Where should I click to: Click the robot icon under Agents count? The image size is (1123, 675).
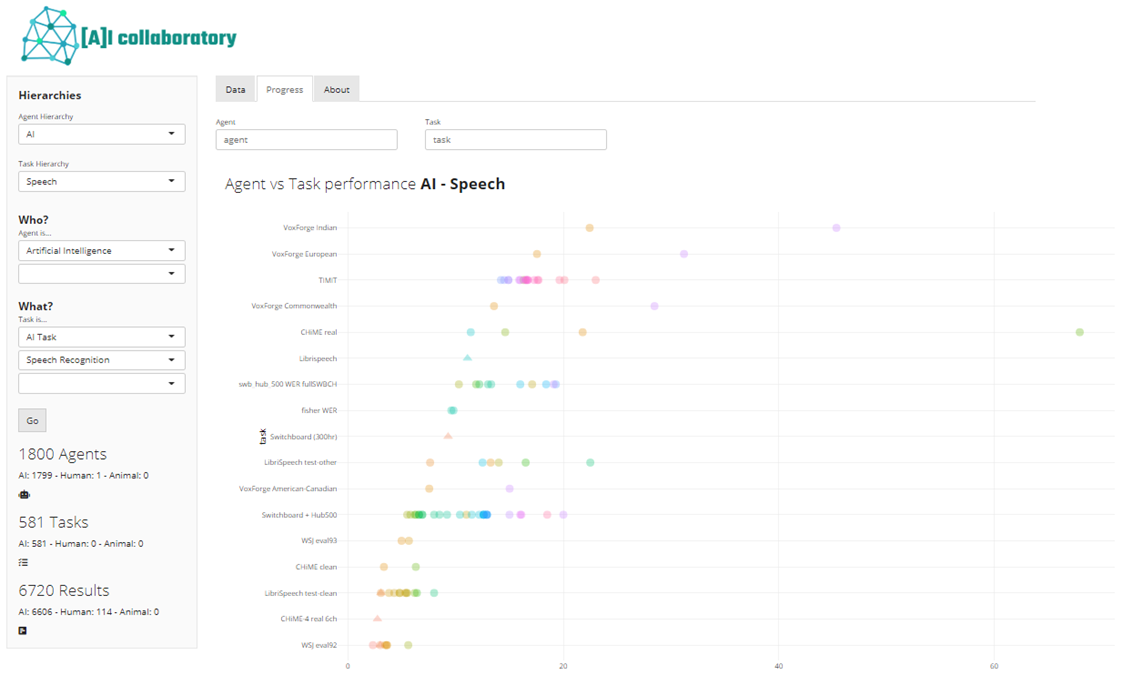point(24,495)
